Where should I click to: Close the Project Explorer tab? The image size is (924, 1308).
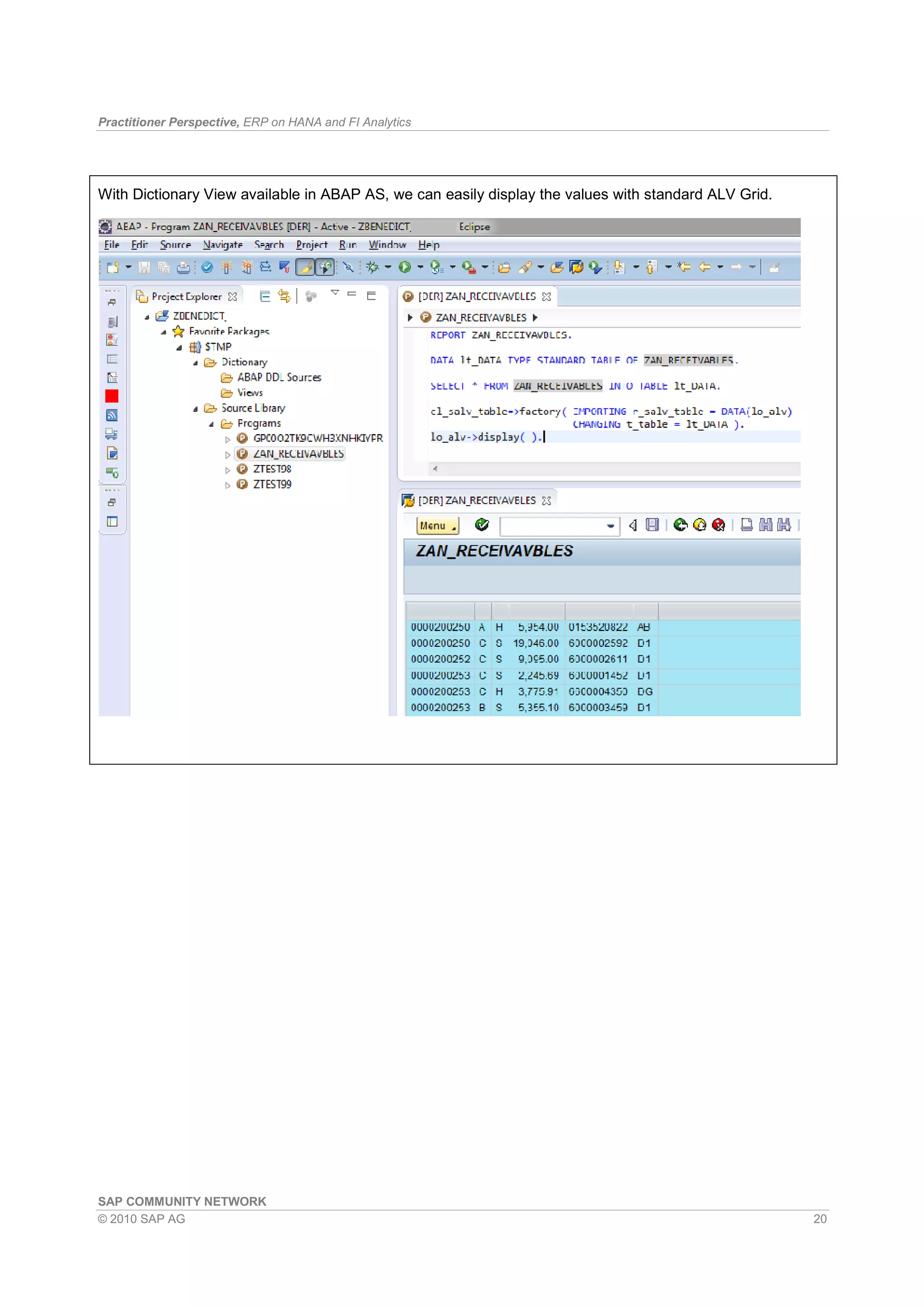(x=232, y=297)
